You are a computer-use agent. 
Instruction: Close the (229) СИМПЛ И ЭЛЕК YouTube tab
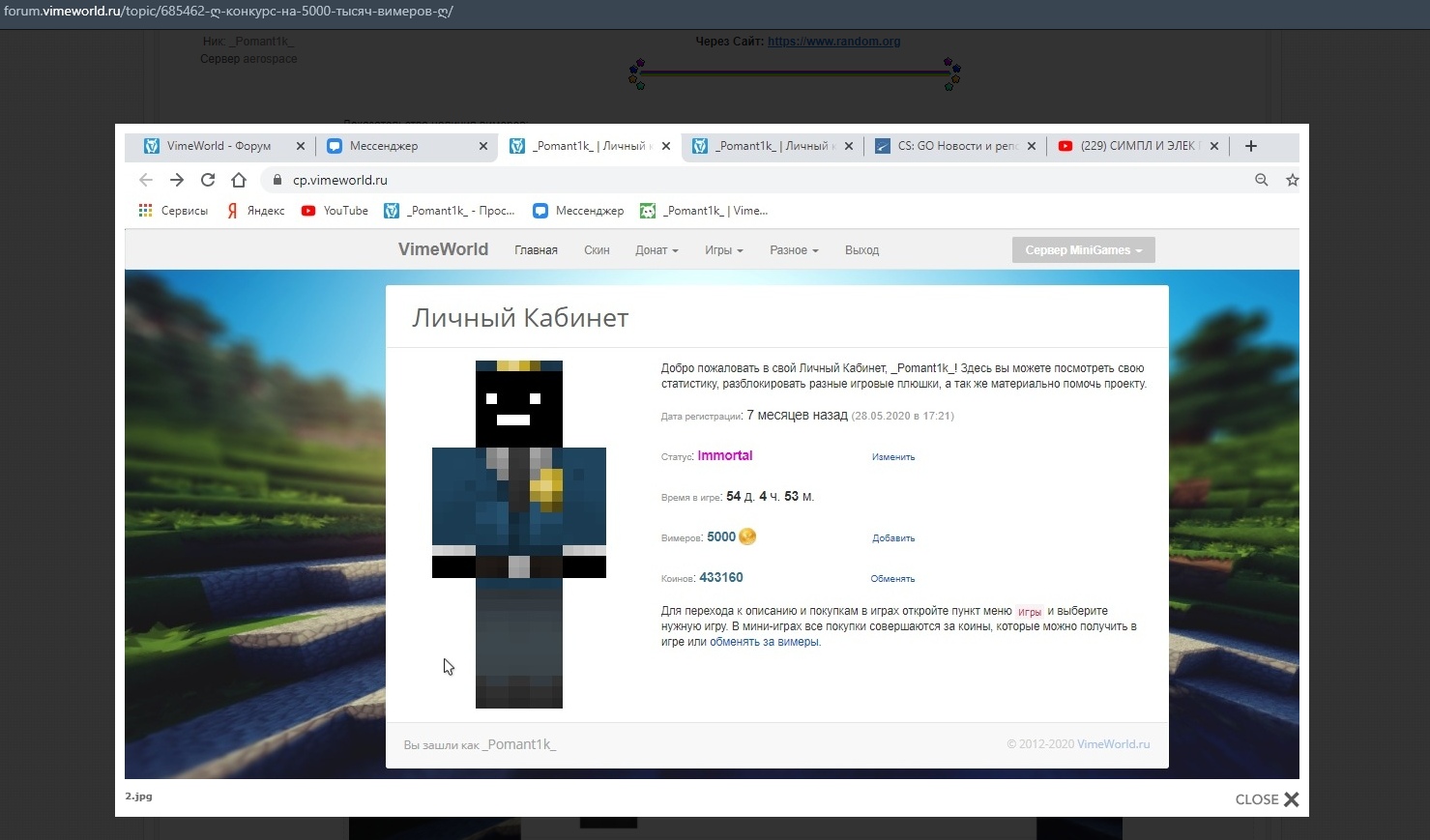1214,146
